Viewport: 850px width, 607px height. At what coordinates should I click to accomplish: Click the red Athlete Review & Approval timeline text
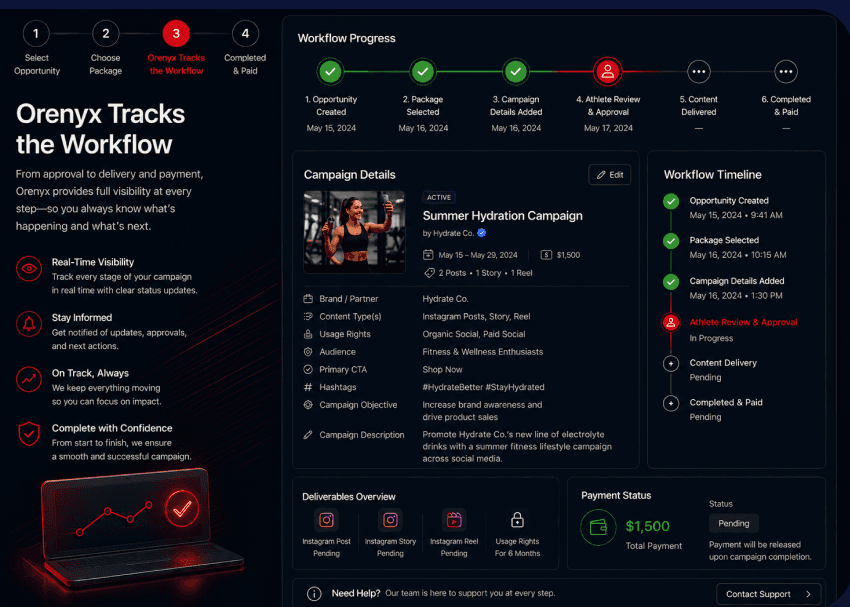(x=743, y=322)
